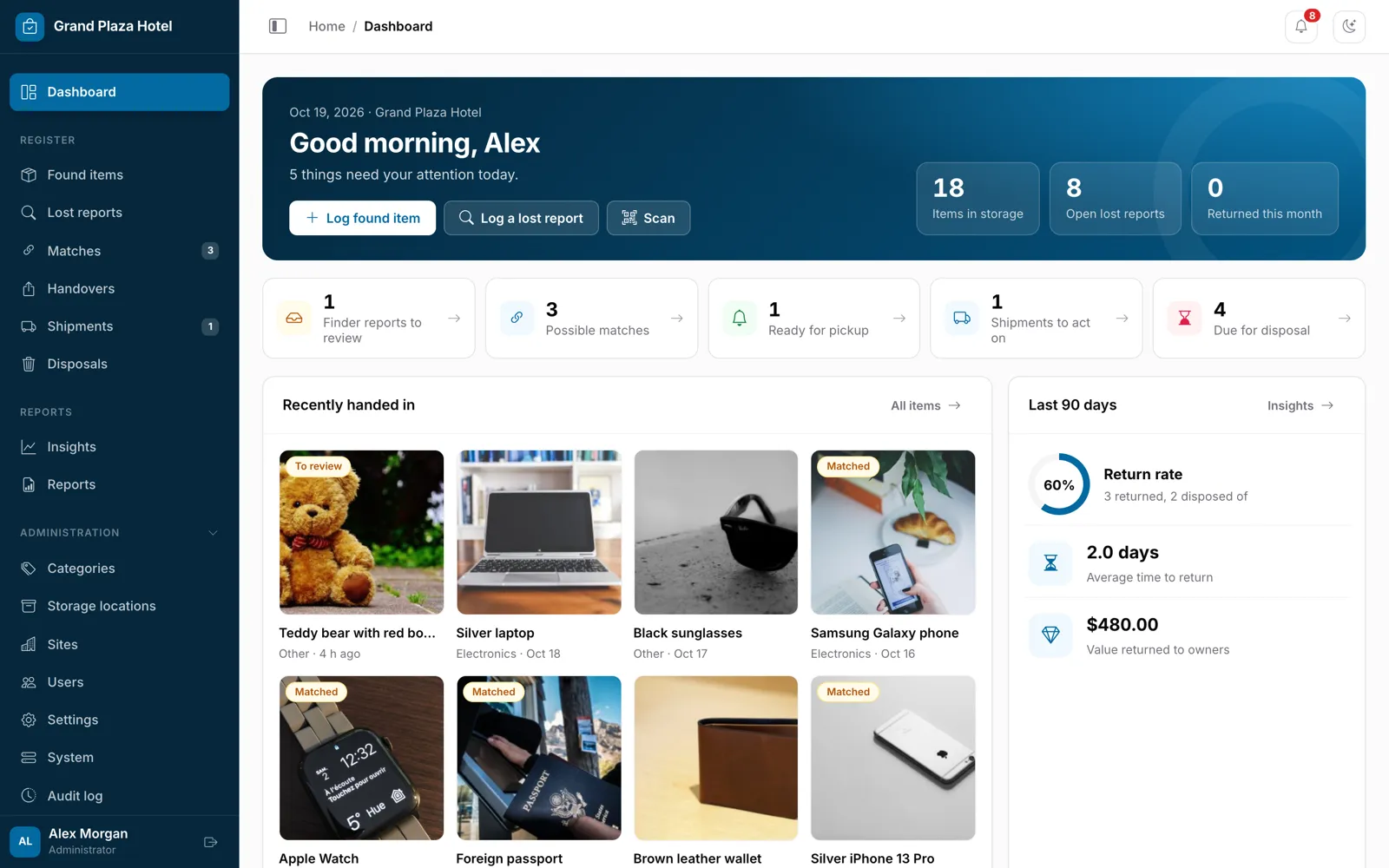Open Insights in the sidebar
The height and width of the screenshot is (868, 1389).
pos(120,447)
